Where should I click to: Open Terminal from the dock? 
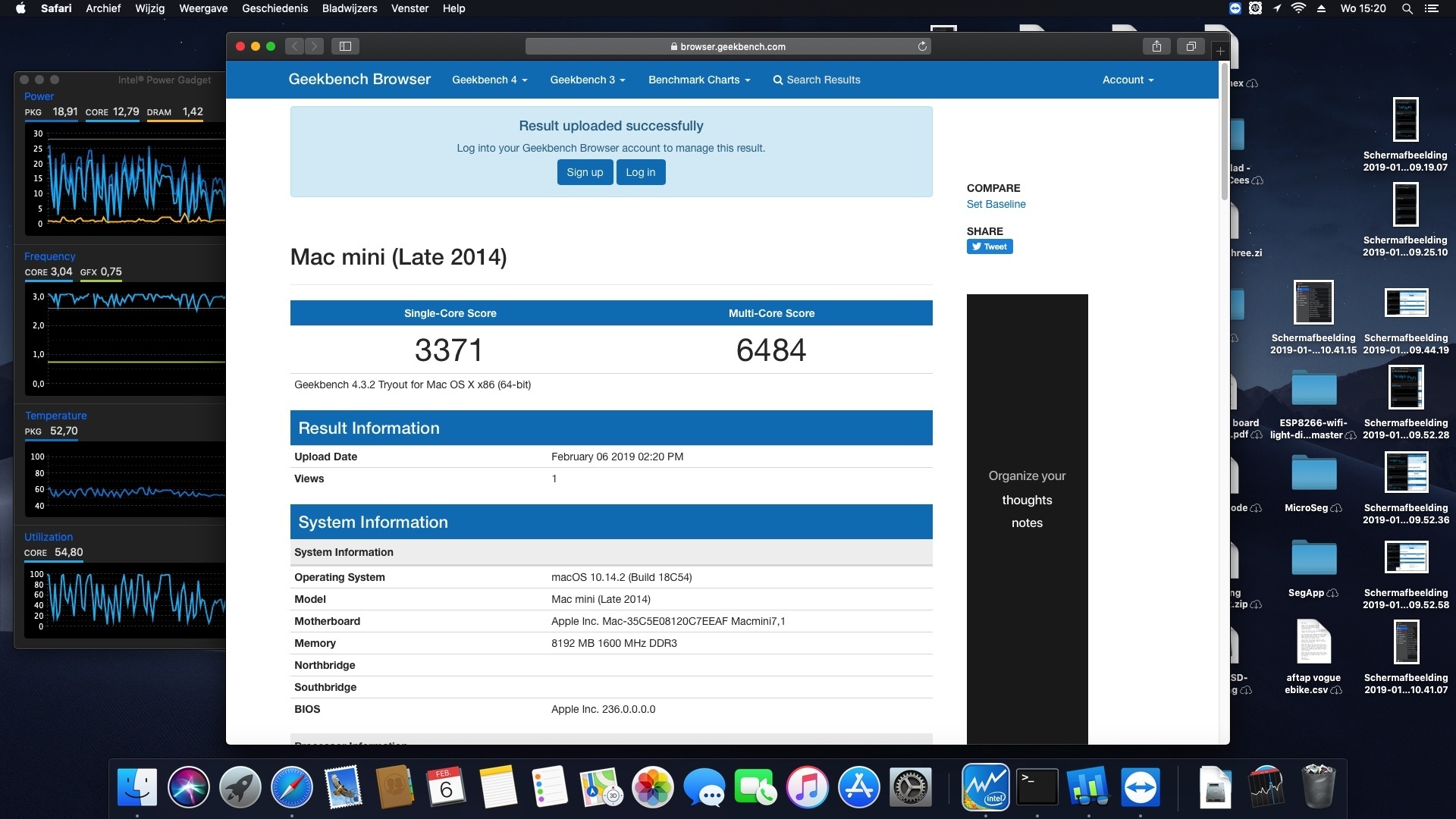[1037, 787]
